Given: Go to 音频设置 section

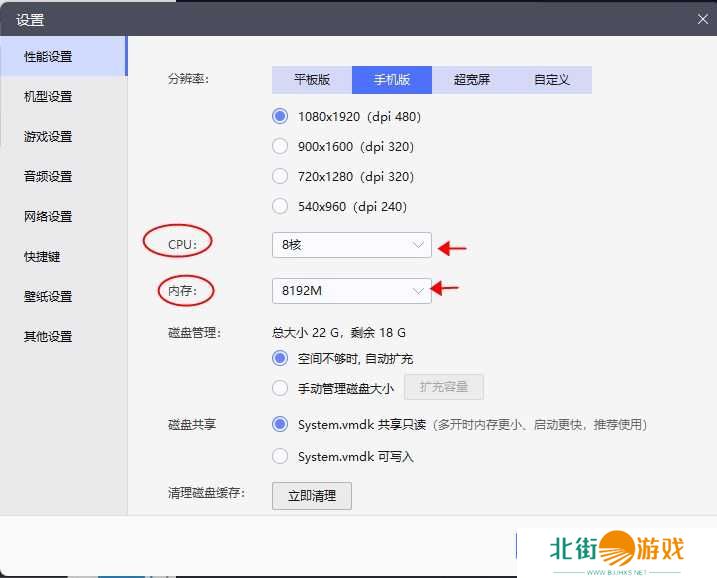Looking at the screenshot, I should [x=48, y=177].
